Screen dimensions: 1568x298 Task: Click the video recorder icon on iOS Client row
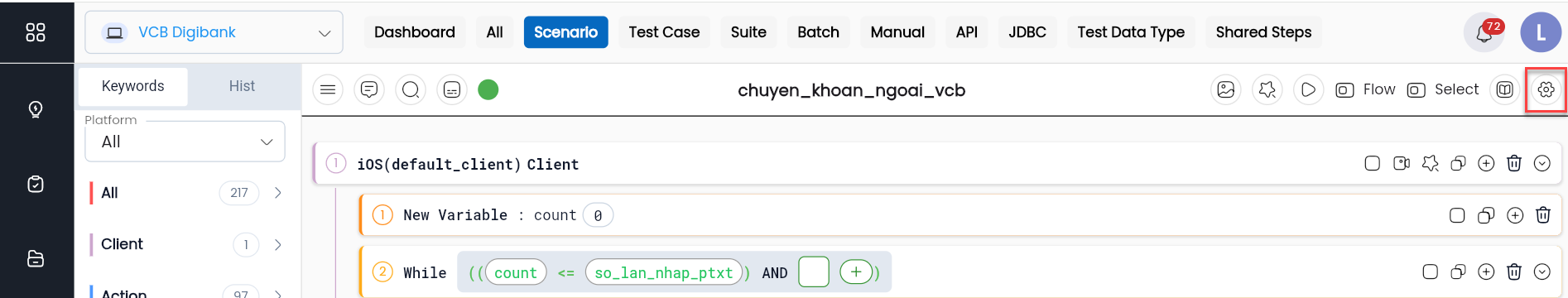click(x=1402, y=163)
